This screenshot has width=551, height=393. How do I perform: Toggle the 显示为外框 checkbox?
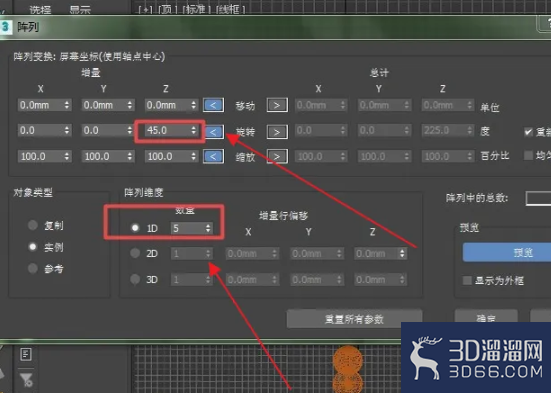click(x=467, y=280)
